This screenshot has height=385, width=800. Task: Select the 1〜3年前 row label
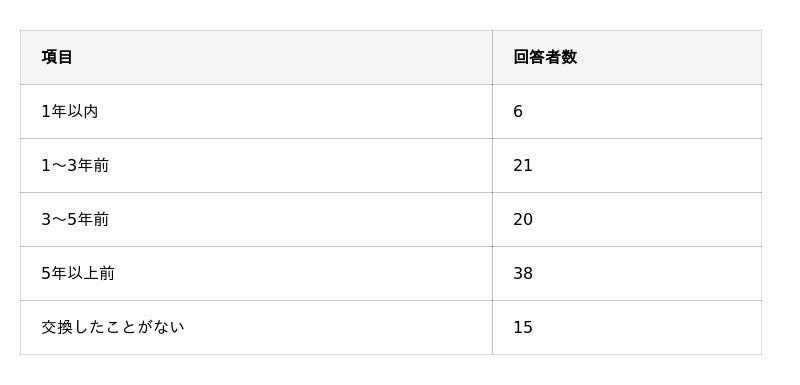point(75,165)
